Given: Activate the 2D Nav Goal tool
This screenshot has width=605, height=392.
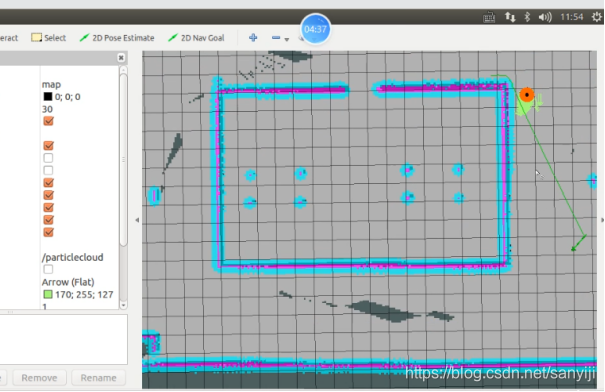Looking at the screenshot, I should coord(196,38).
